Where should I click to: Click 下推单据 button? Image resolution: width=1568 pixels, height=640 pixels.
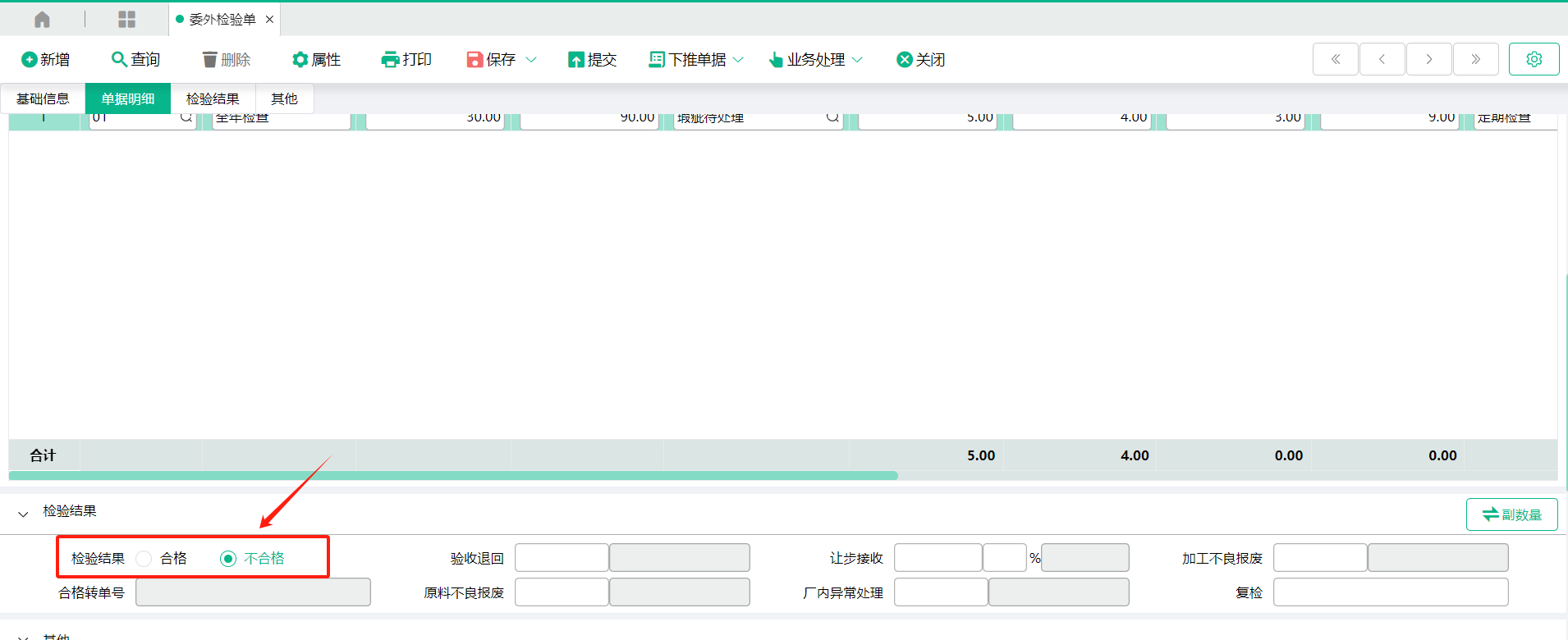pos(688,59)
